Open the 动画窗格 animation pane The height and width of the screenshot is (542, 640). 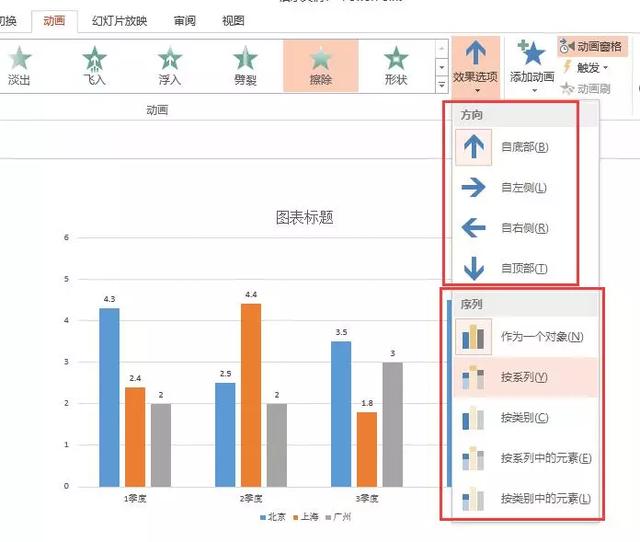[x=592, y=46]
